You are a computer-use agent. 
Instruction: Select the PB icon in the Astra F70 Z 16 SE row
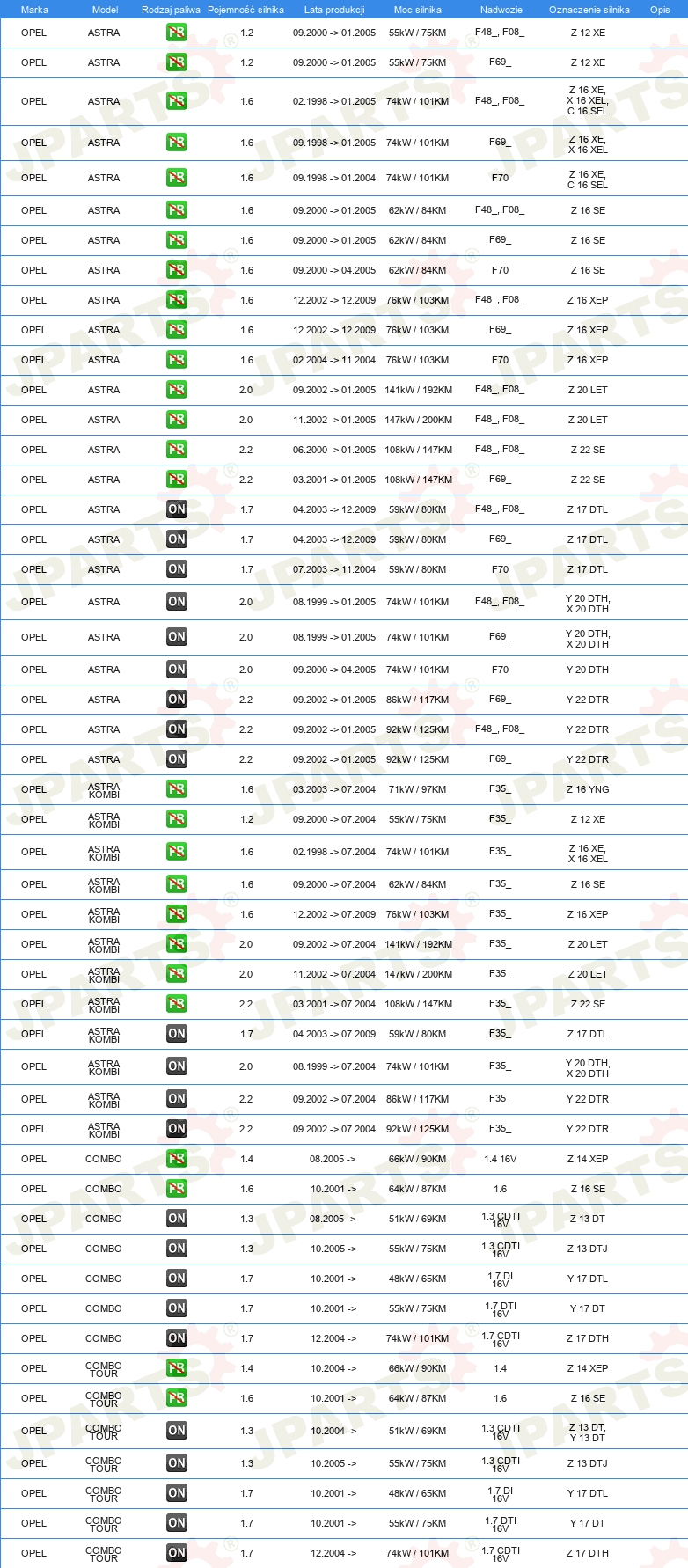(177, 270)
